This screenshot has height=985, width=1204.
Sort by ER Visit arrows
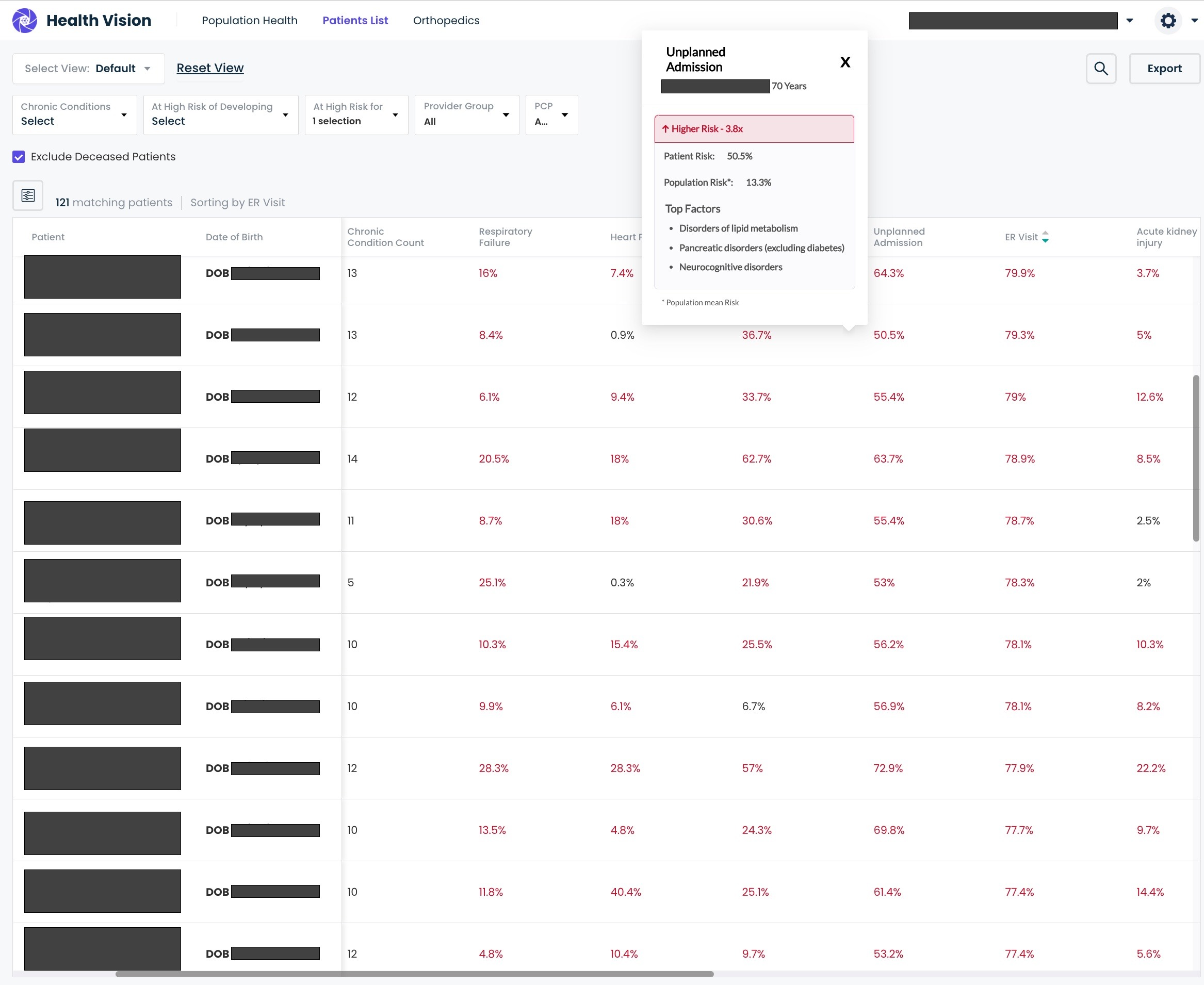click(x=1045, y=237)
